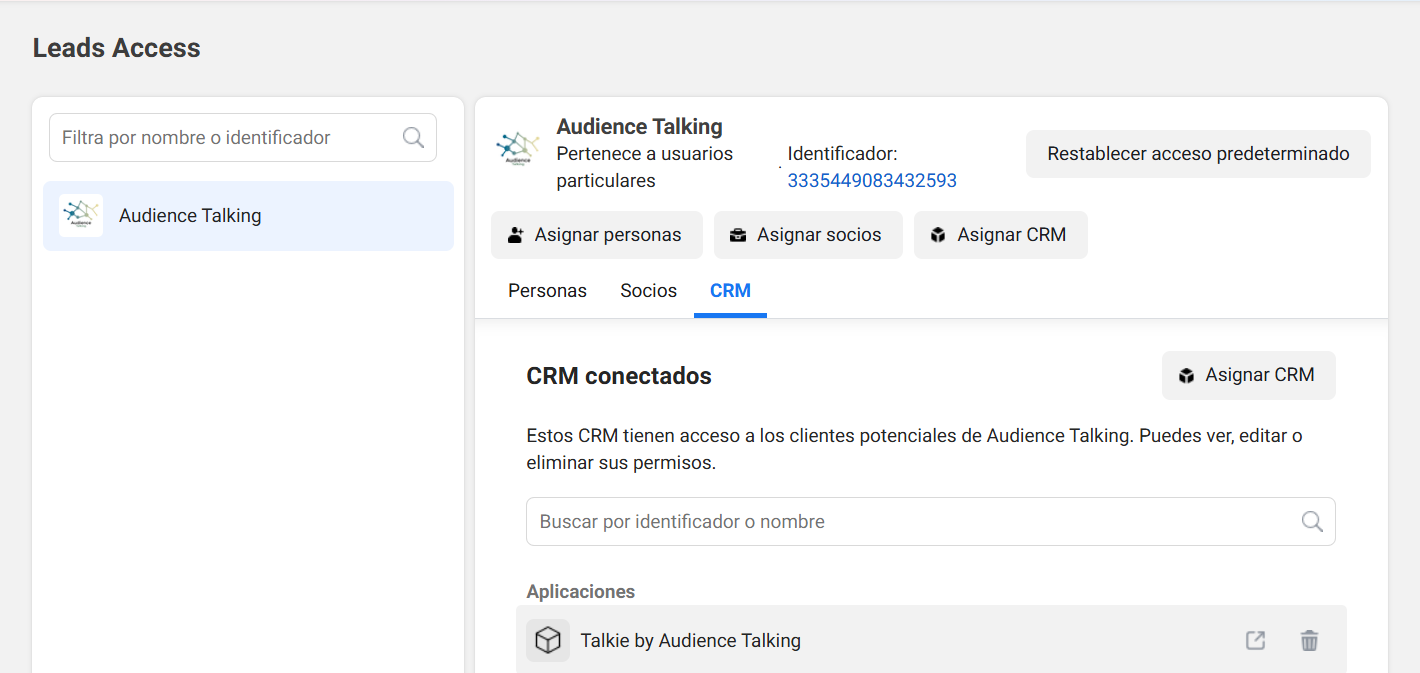Click the magnifier icon in the CRM search field
The image size is (1420, 673).
click(x=1312, y=522)
